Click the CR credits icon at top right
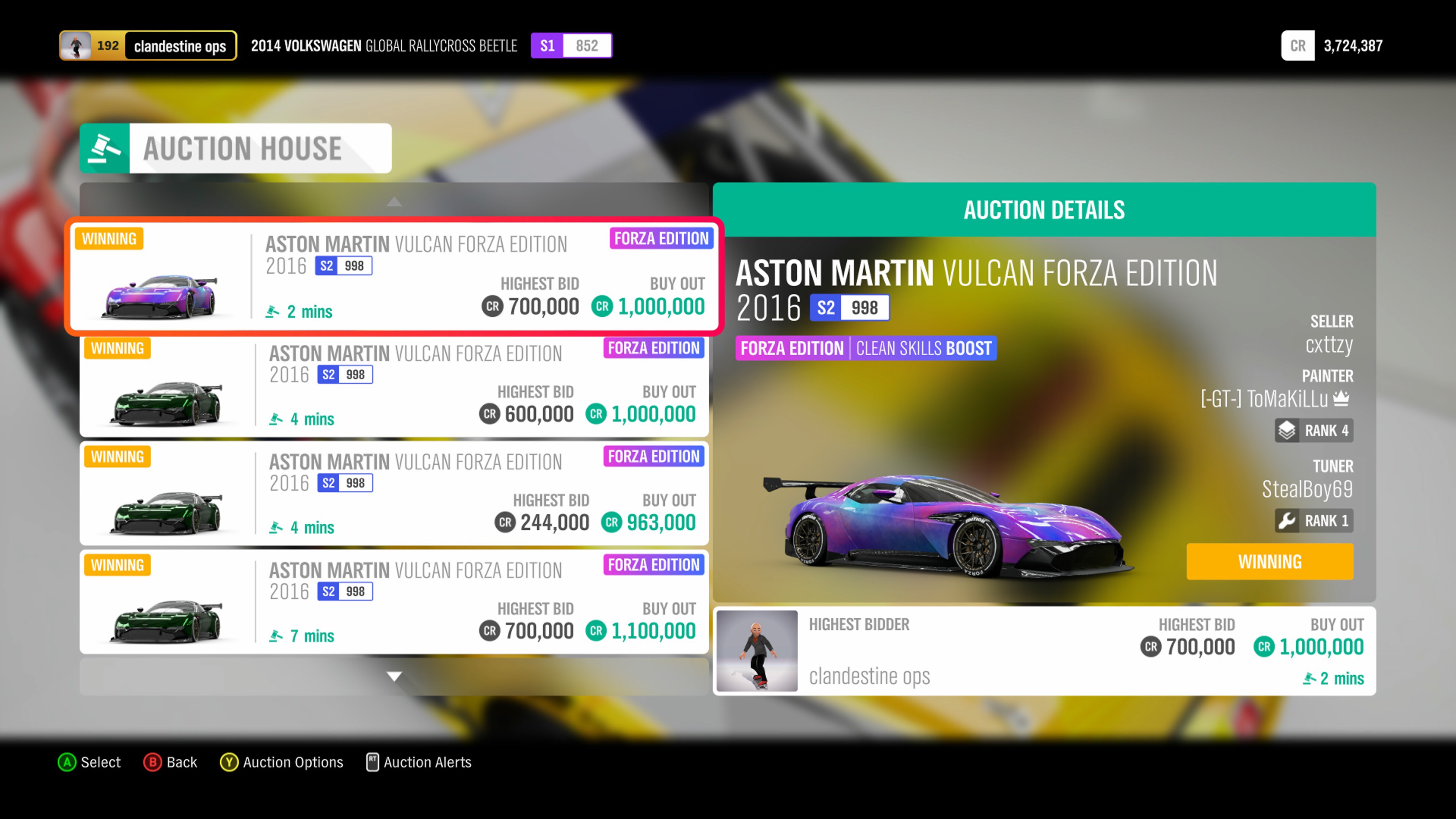The width and height of the screenshot is (1456, 819). click(1298, 46)
